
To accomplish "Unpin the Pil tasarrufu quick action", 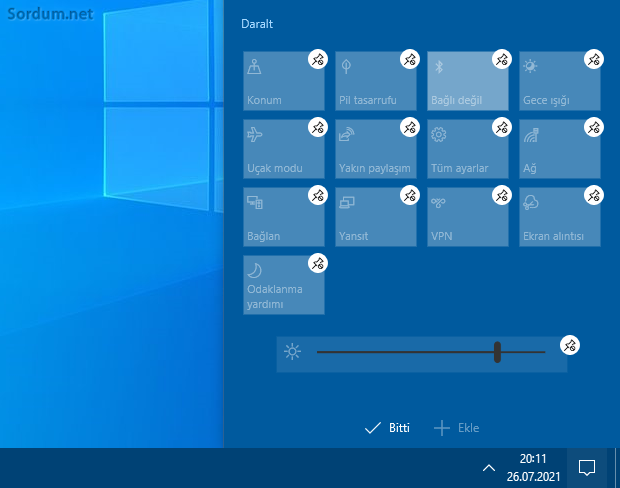I will click(x=410, y=59).
